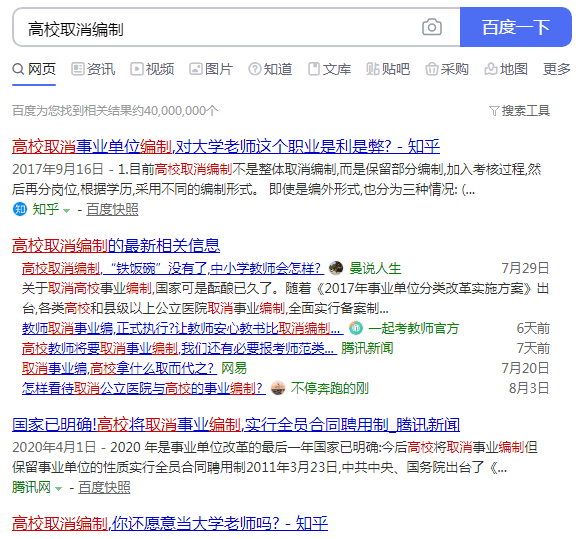Click the 腾讯新闻 source label in news list

point(367,348)
